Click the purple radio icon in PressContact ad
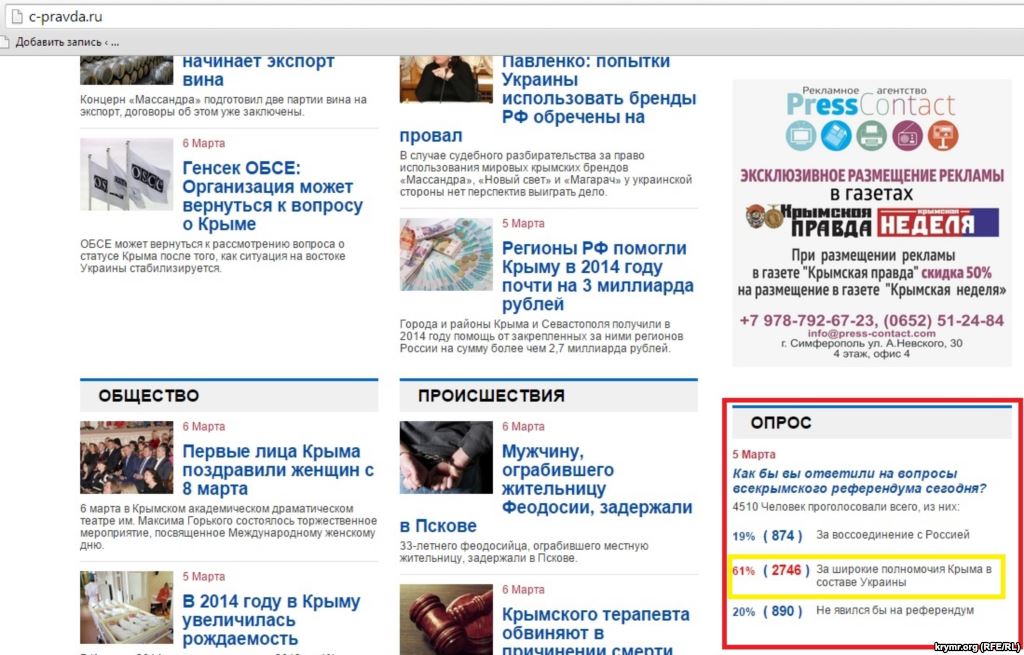 pos(907,134)
